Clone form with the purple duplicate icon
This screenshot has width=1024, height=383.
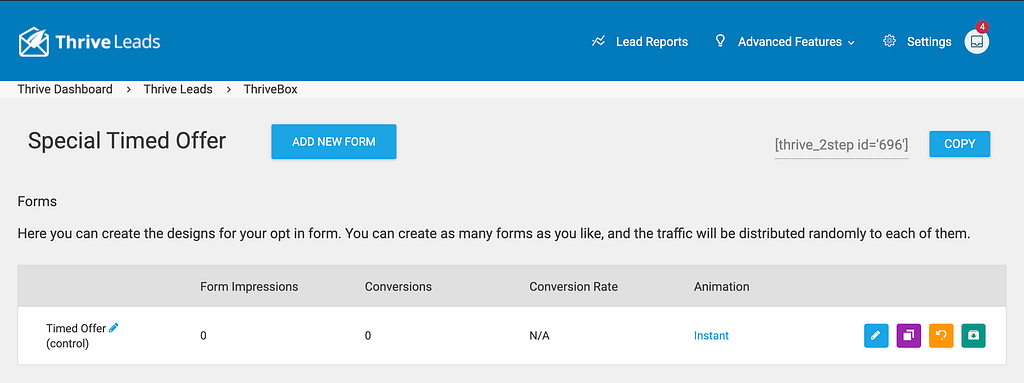(908, 336)
